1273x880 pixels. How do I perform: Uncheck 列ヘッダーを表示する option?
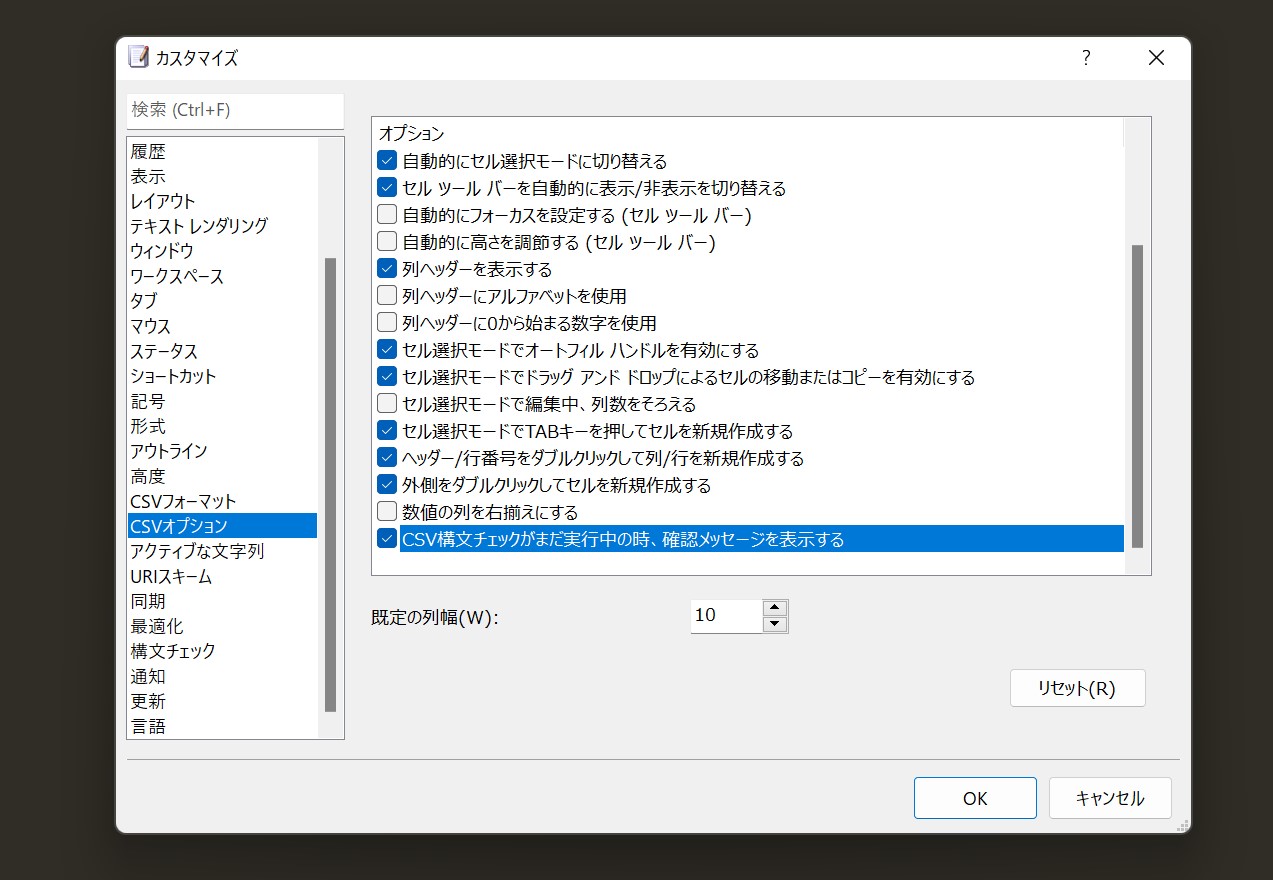386,268
